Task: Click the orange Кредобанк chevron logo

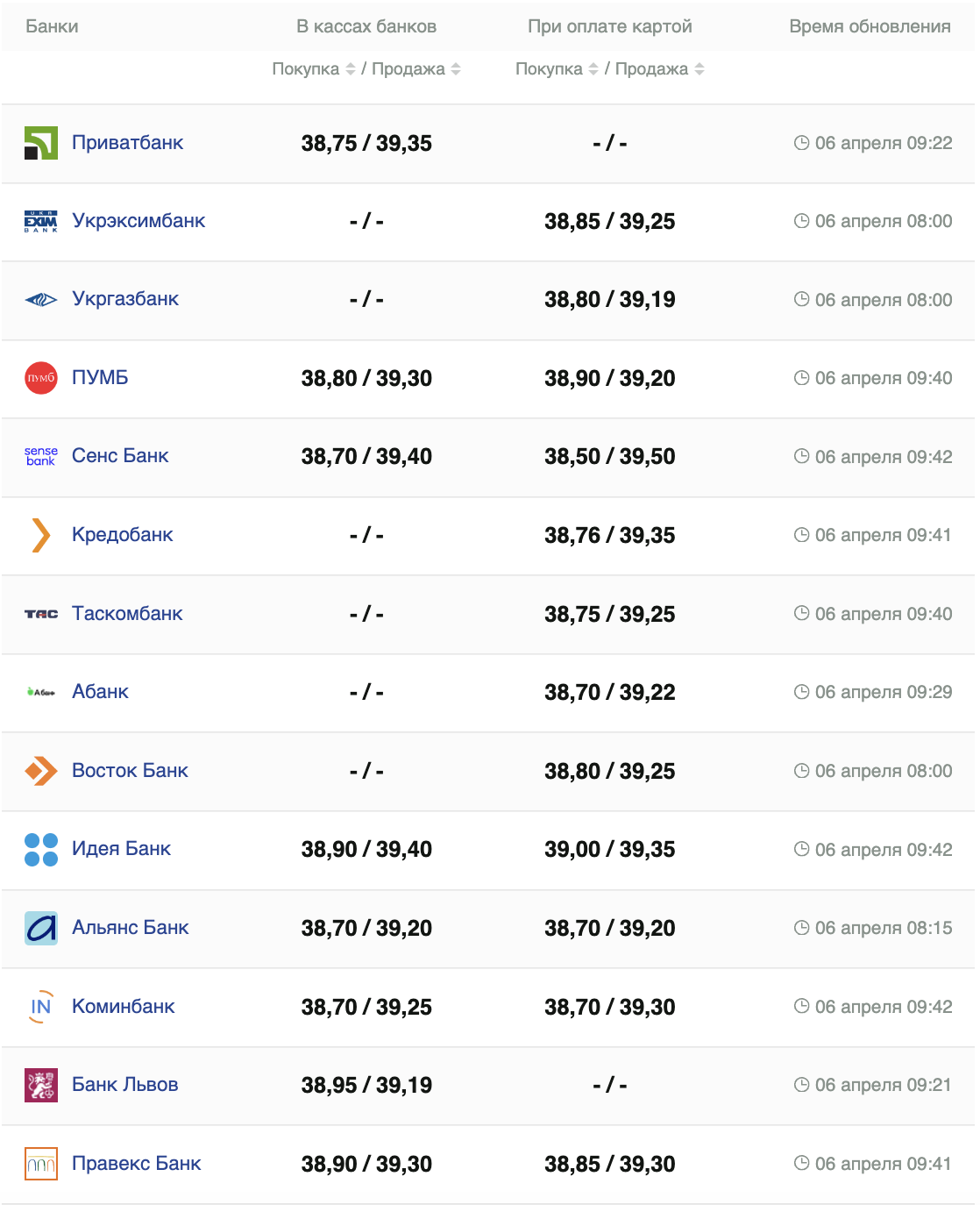Action: 40,535
